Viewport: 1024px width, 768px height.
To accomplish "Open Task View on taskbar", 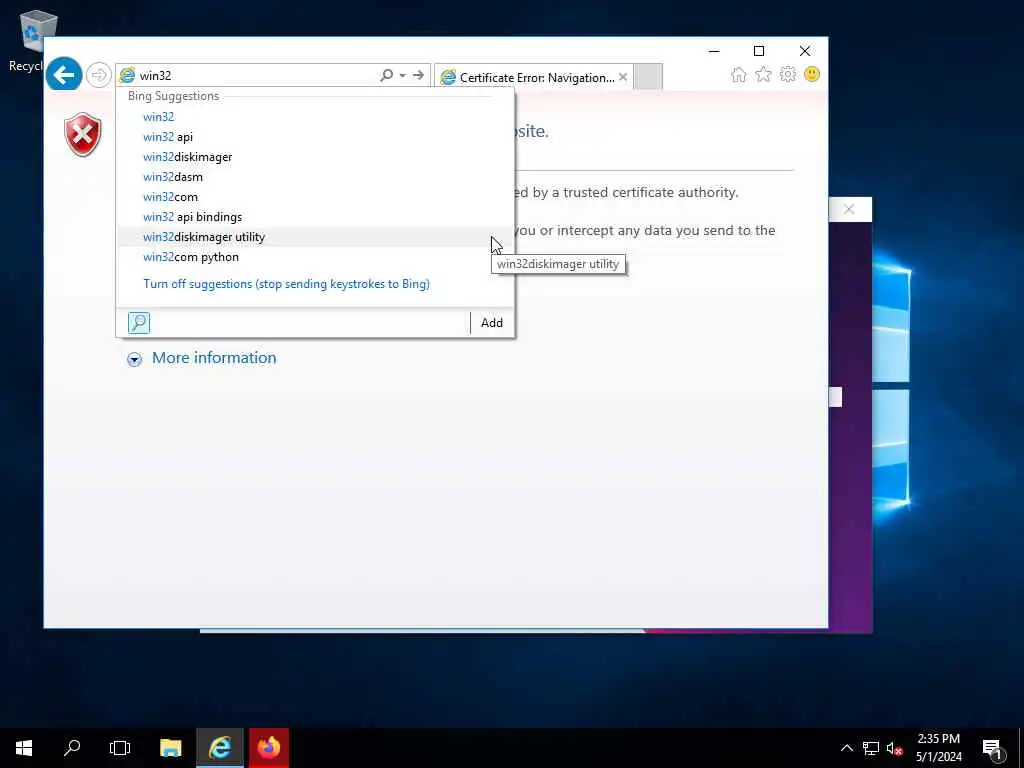I will (x=120, y=748).
